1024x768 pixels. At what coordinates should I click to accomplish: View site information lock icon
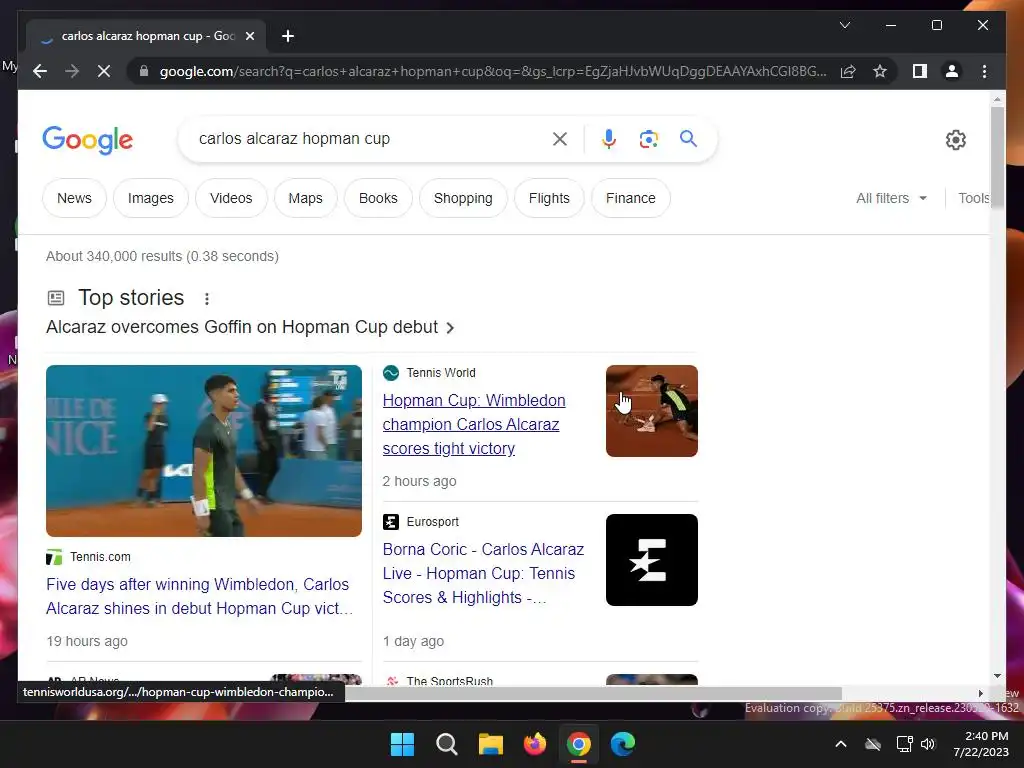pyautogui.click(x=144, y=71)
